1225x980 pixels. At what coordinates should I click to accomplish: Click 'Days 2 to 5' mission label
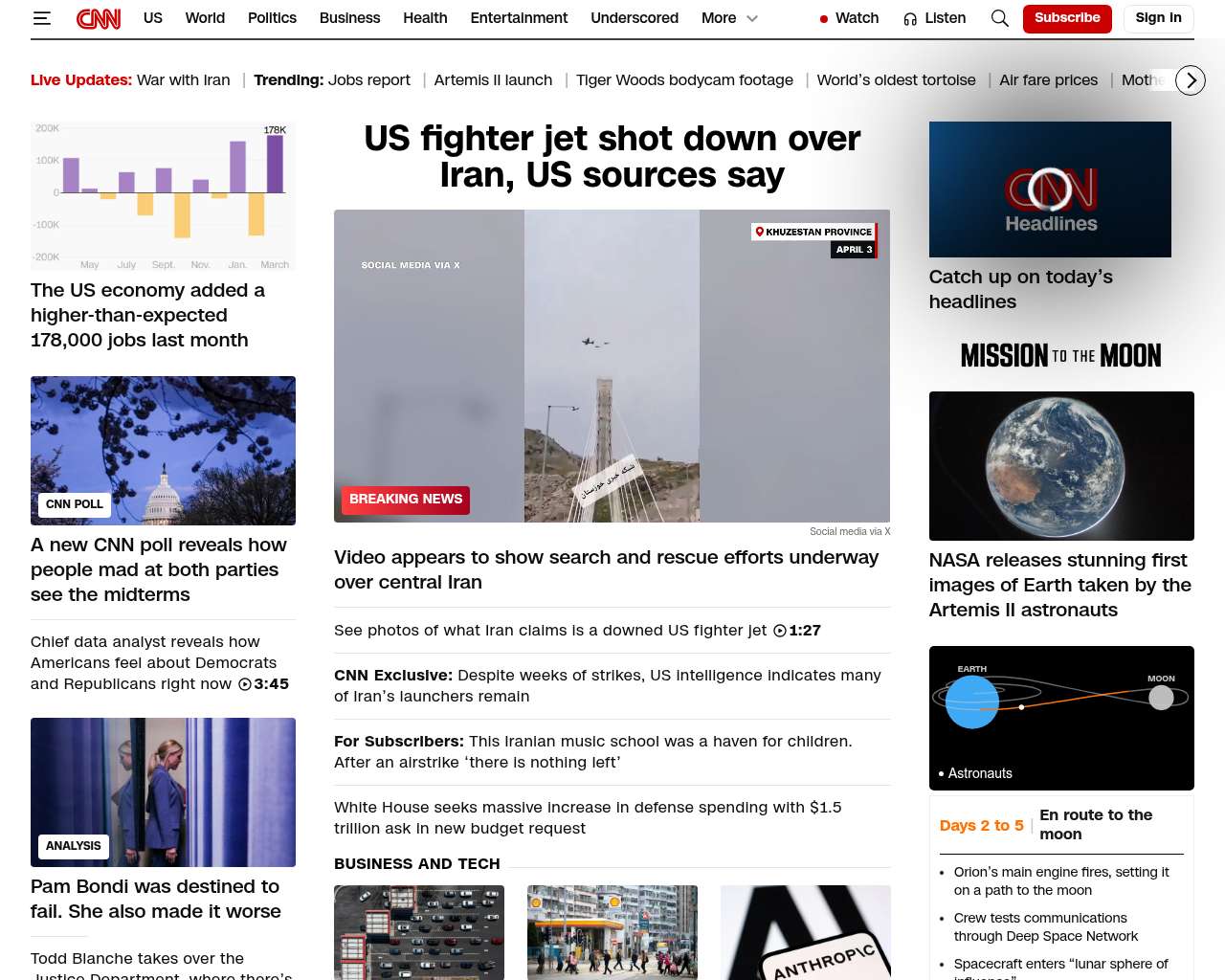tap(982, 825)
